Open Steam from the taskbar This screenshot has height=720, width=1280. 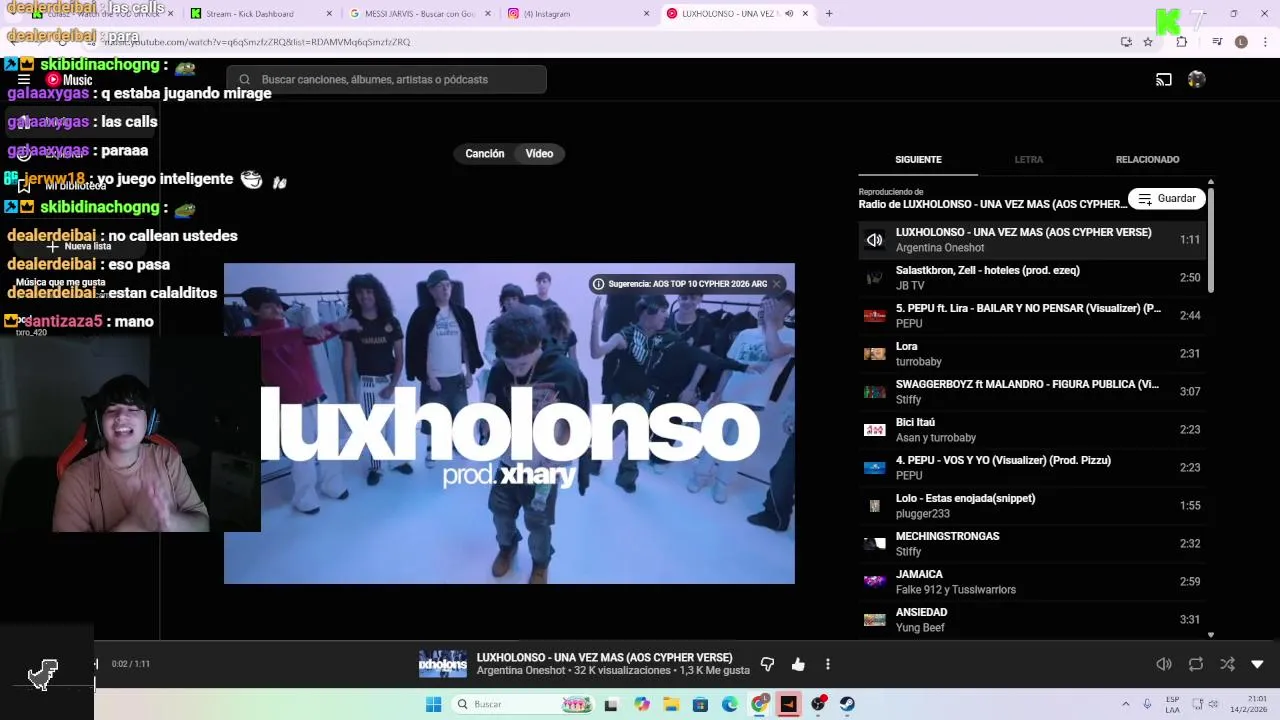[x=847, y=704]
